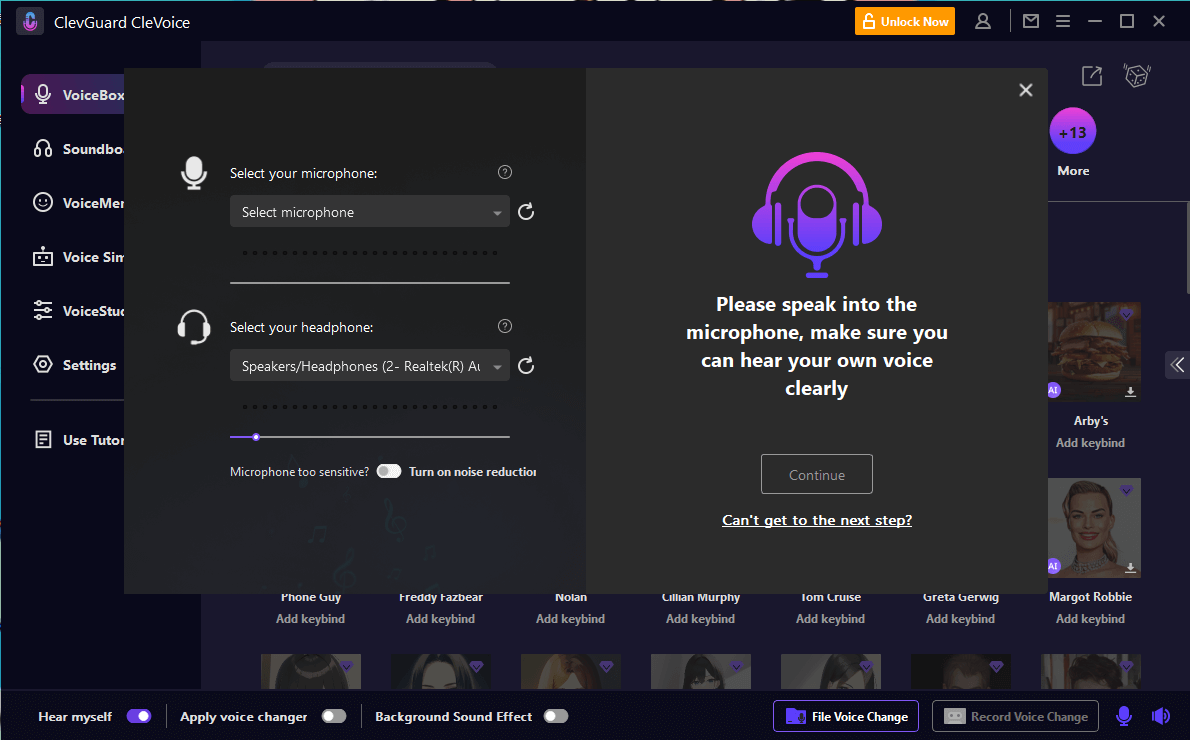Add keybind for Nolan

pos(571,619)
